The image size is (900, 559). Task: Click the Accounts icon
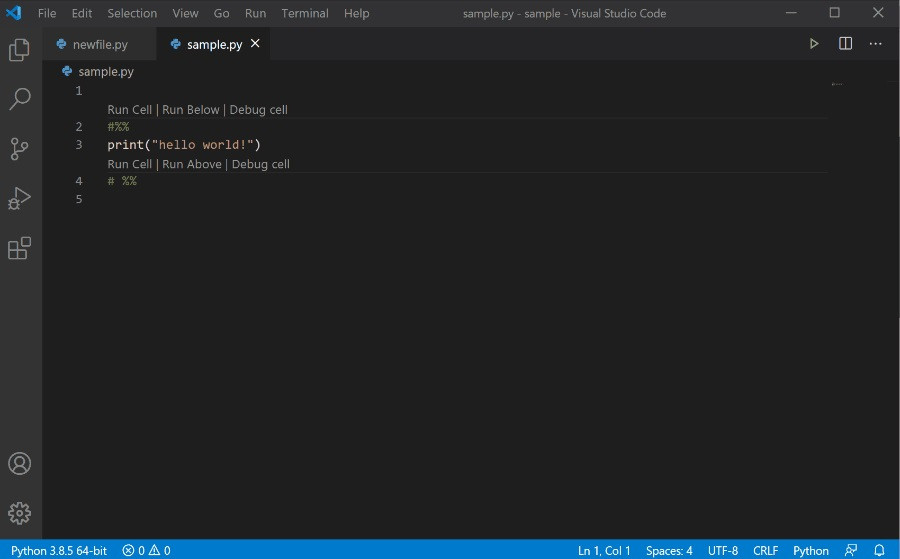click(19, 464)
